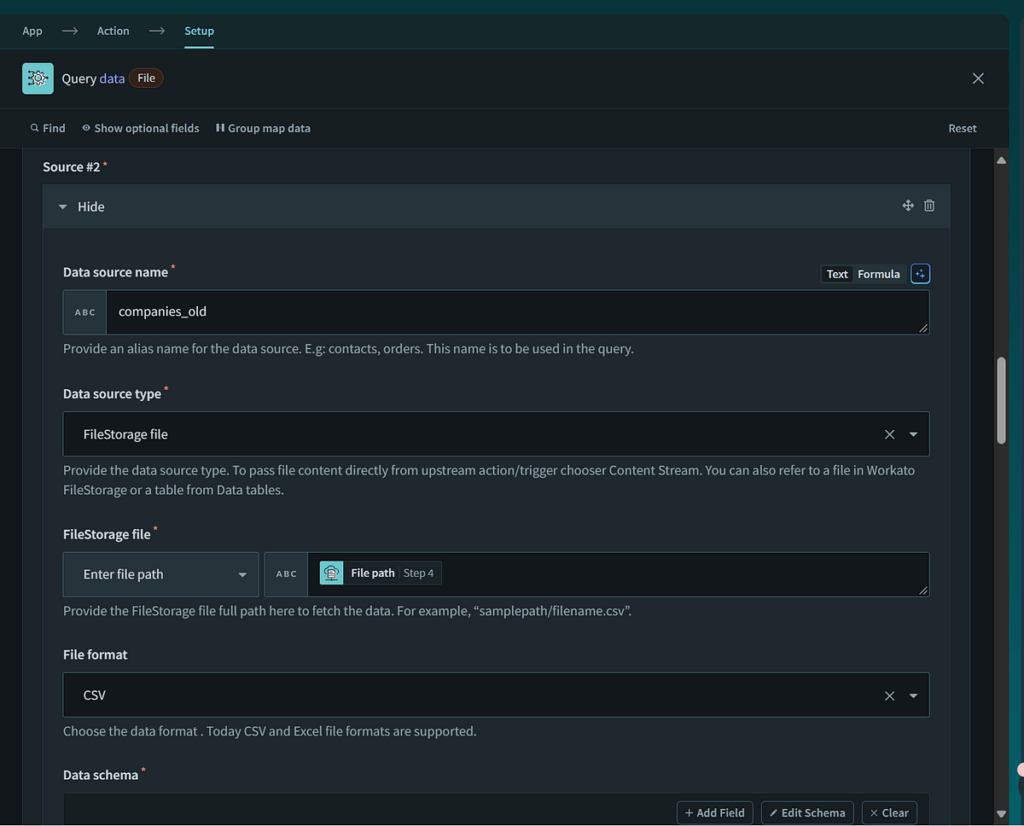Go to the App step tab
1024x826 pixels.
tap(33, 31)
